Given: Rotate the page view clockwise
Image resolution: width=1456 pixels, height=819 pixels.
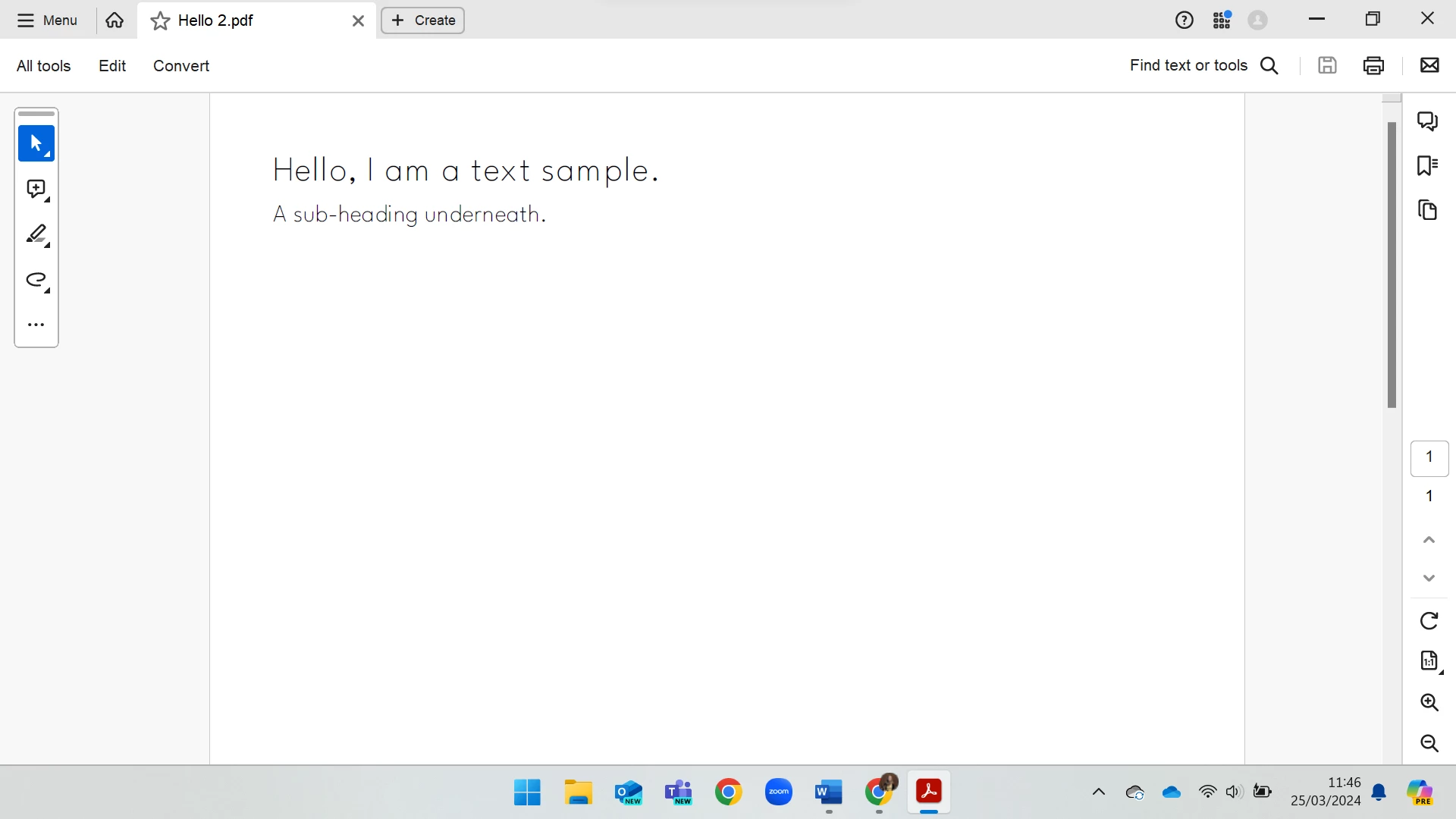Looking at the screenshot, I should tap(1429, 621).
